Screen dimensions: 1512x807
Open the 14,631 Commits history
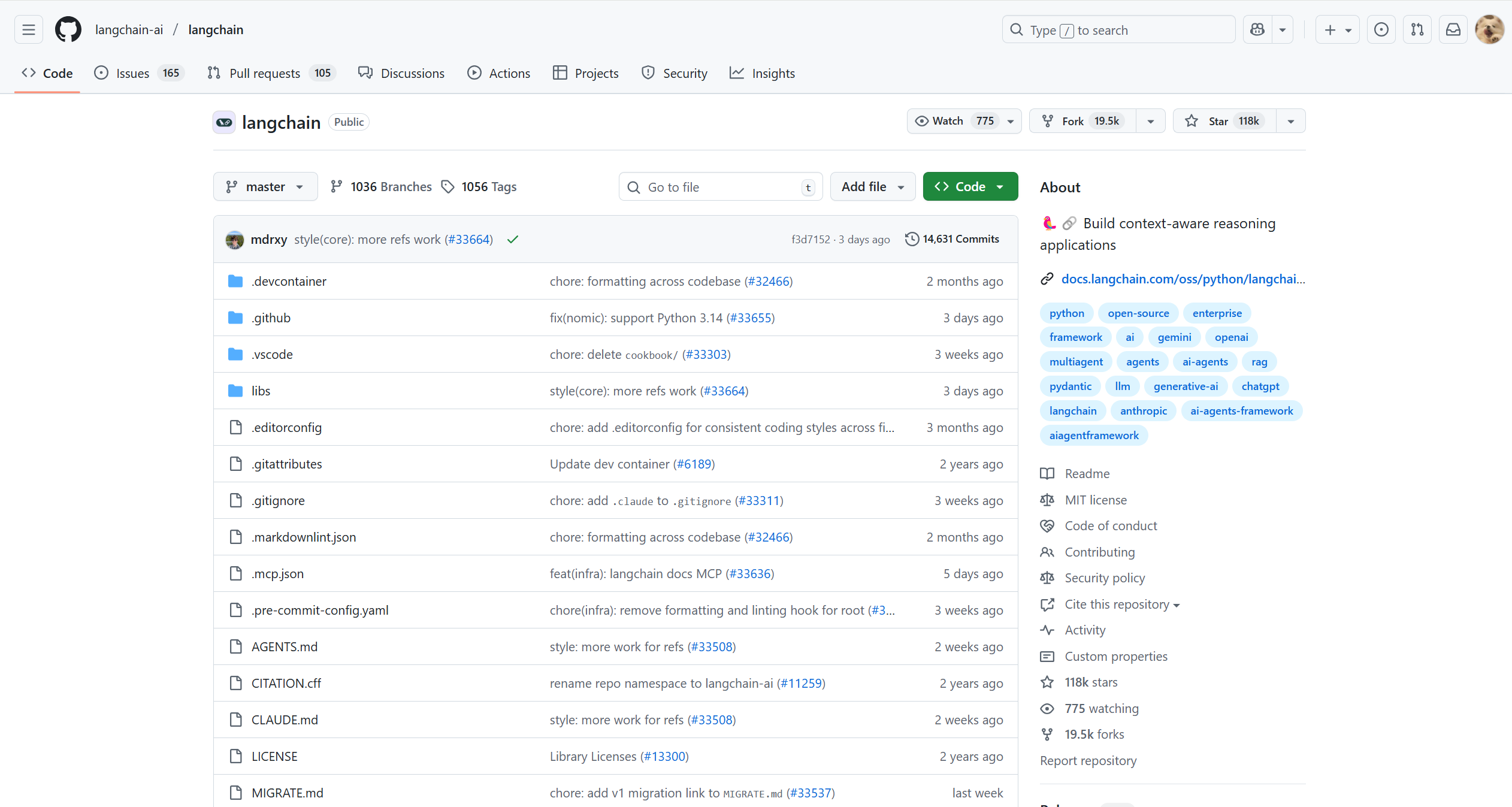point(952,239)
